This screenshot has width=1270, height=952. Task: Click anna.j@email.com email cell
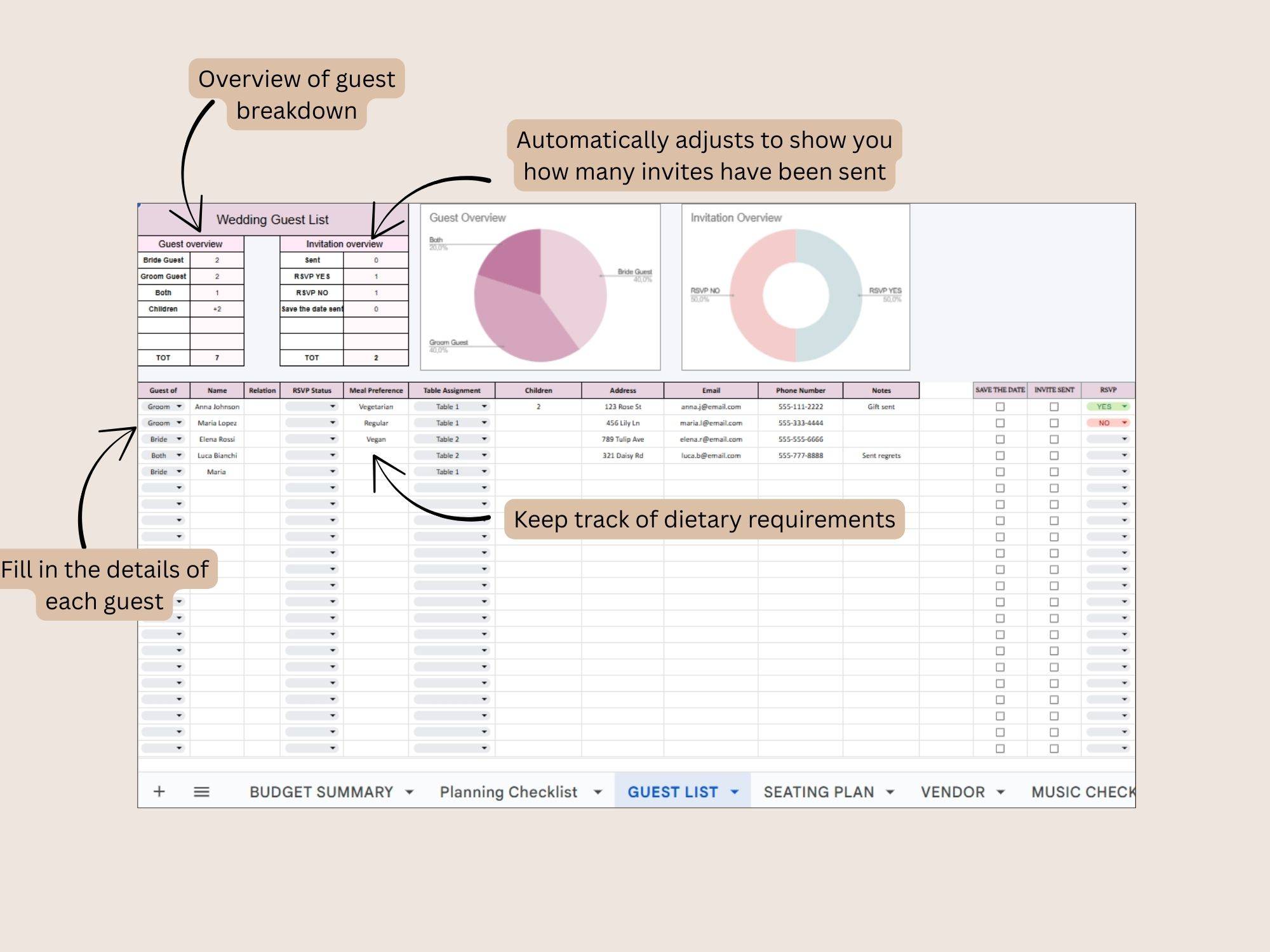[711, 407]
